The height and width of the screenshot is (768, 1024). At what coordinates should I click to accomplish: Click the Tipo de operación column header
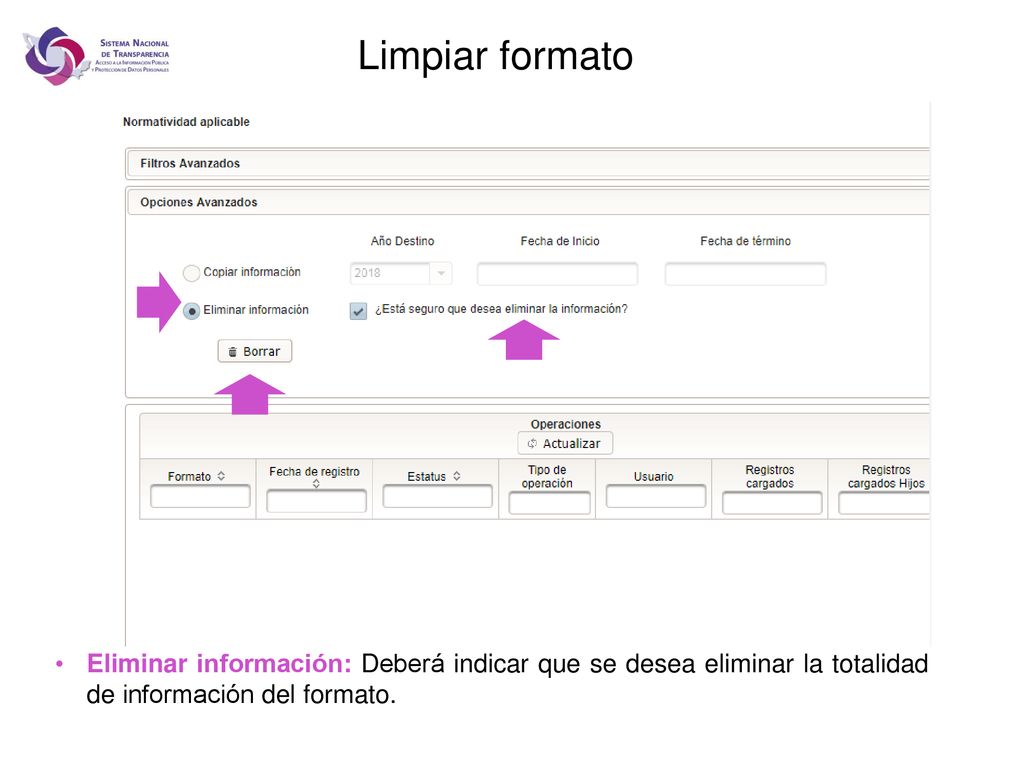pyautogui.click(x=547, y=477)
